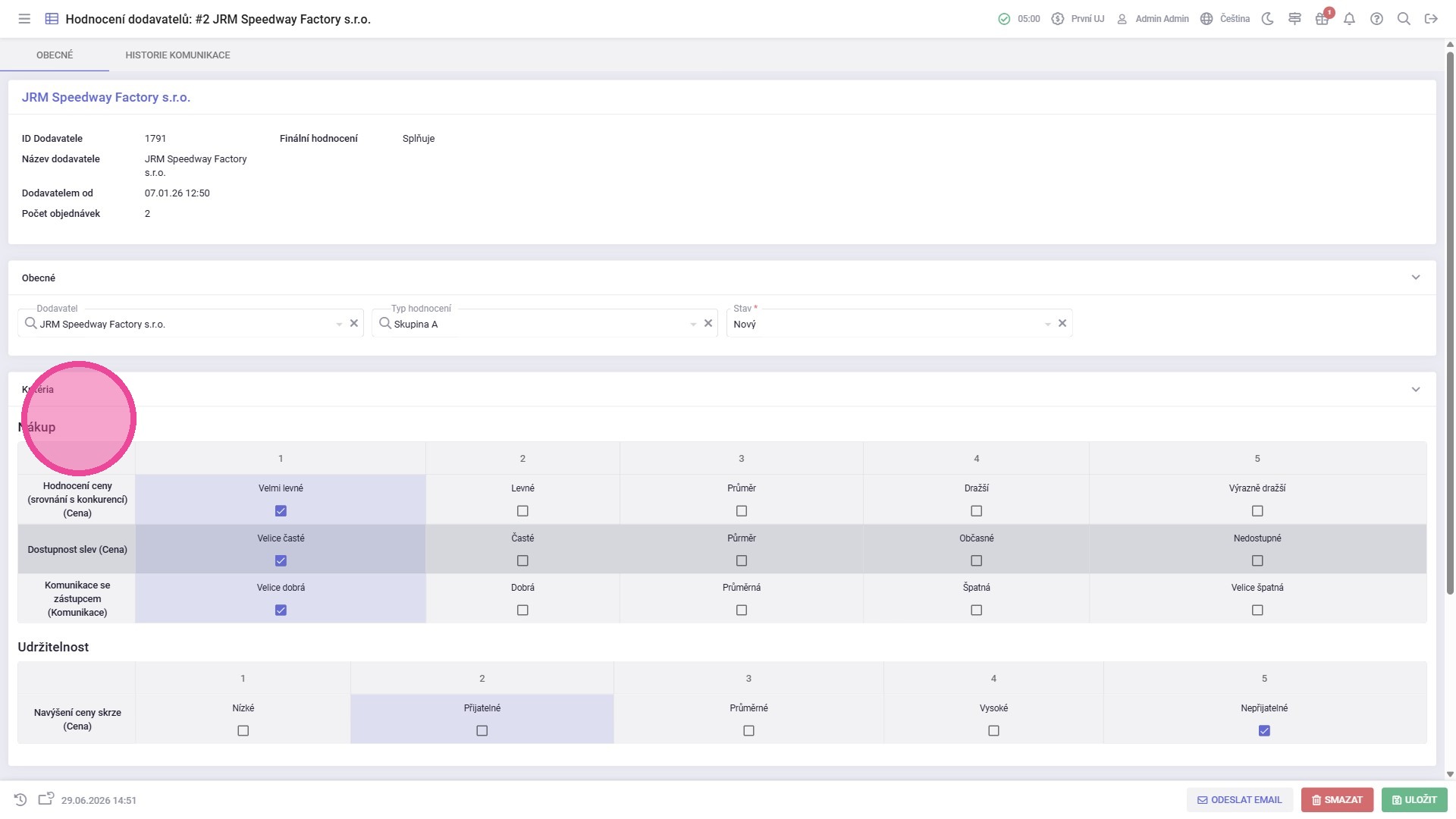Clear the Typ hodnocení field with its X
The image size is (1456, 819).
708,324
